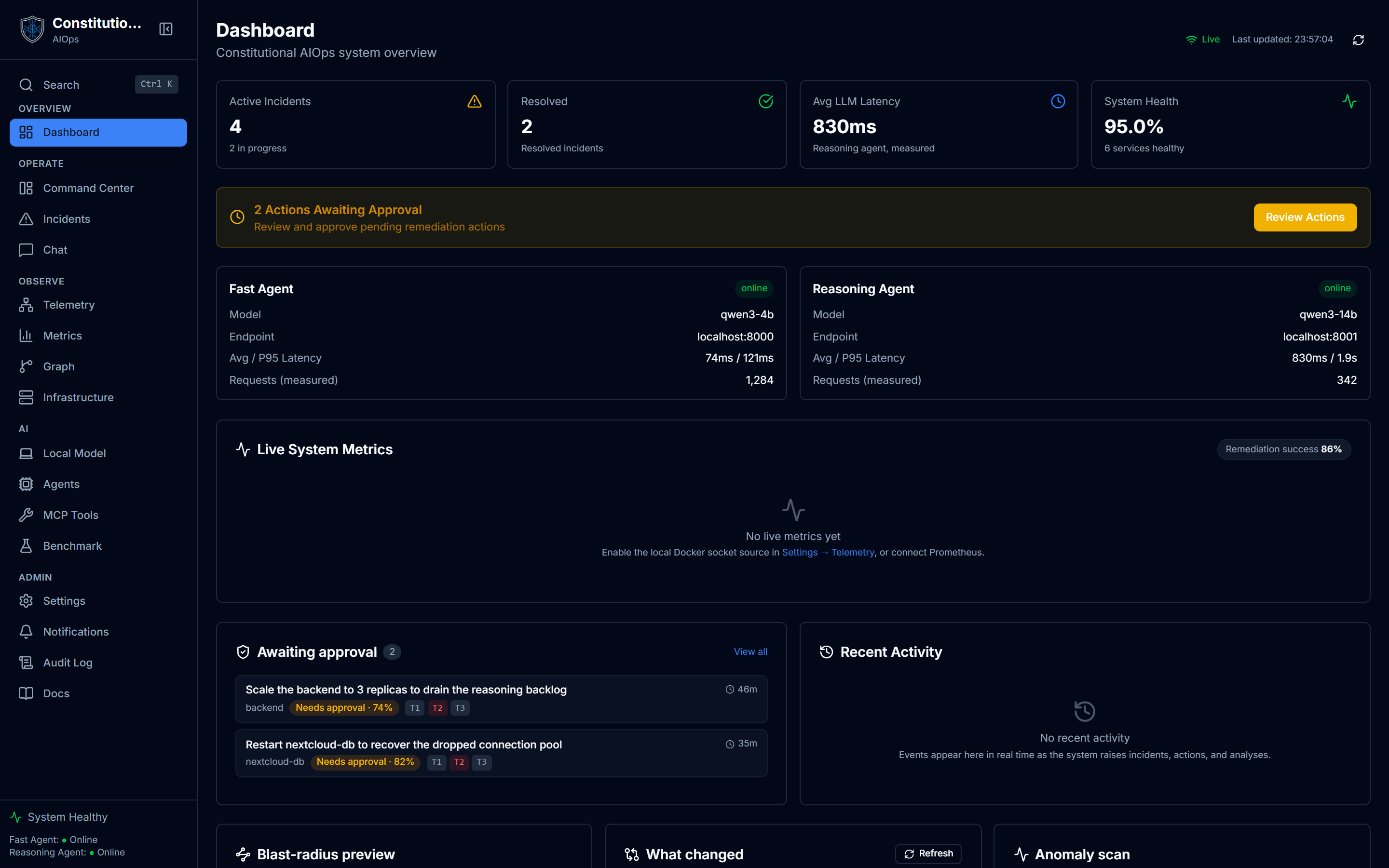
Task: Navigate to Telemetry in the sidebar
Action: (x=98, y=305)
